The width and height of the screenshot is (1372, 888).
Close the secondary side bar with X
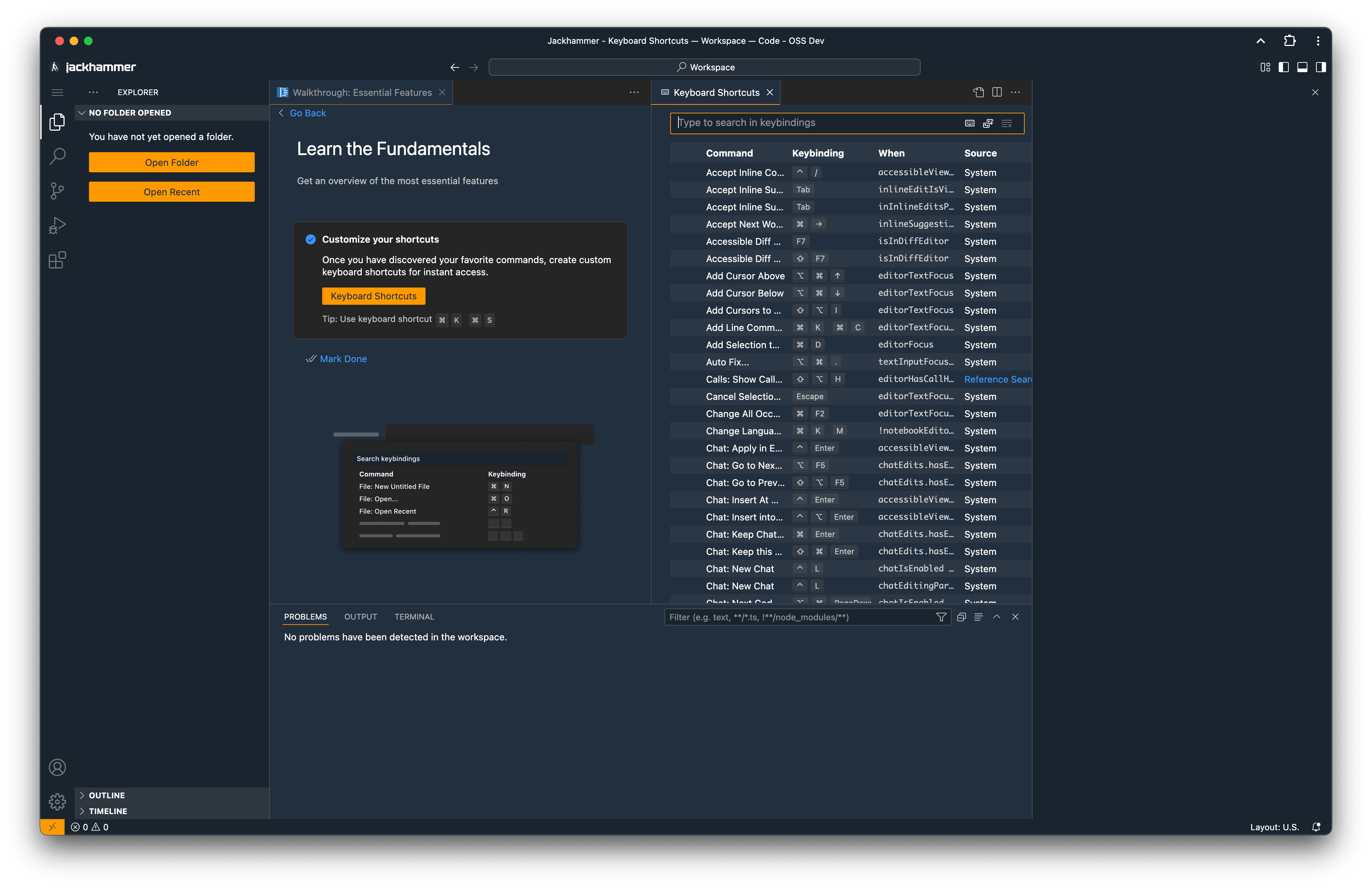point(1315,92)
